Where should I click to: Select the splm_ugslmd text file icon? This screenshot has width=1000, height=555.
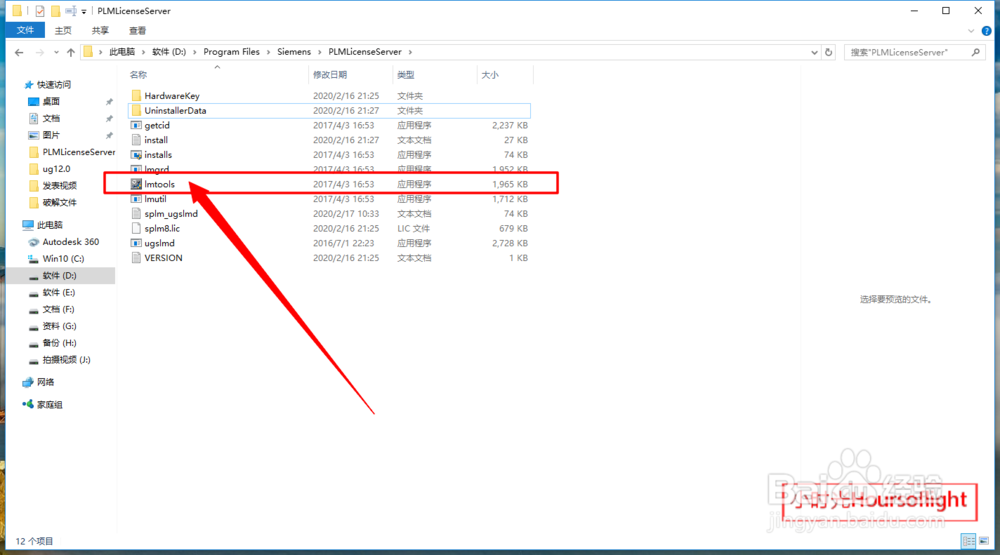tap(136, 213)
